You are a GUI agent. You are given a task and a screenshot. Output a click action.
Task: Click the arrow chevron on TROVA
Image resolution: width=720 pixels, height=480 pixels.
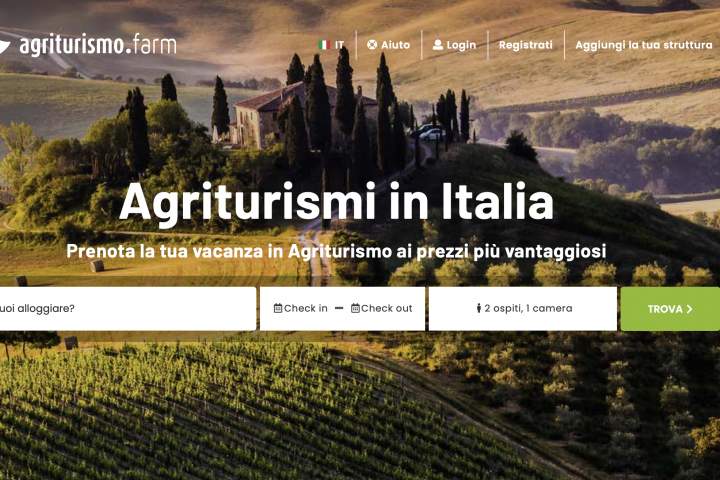[x=689, y=309]
